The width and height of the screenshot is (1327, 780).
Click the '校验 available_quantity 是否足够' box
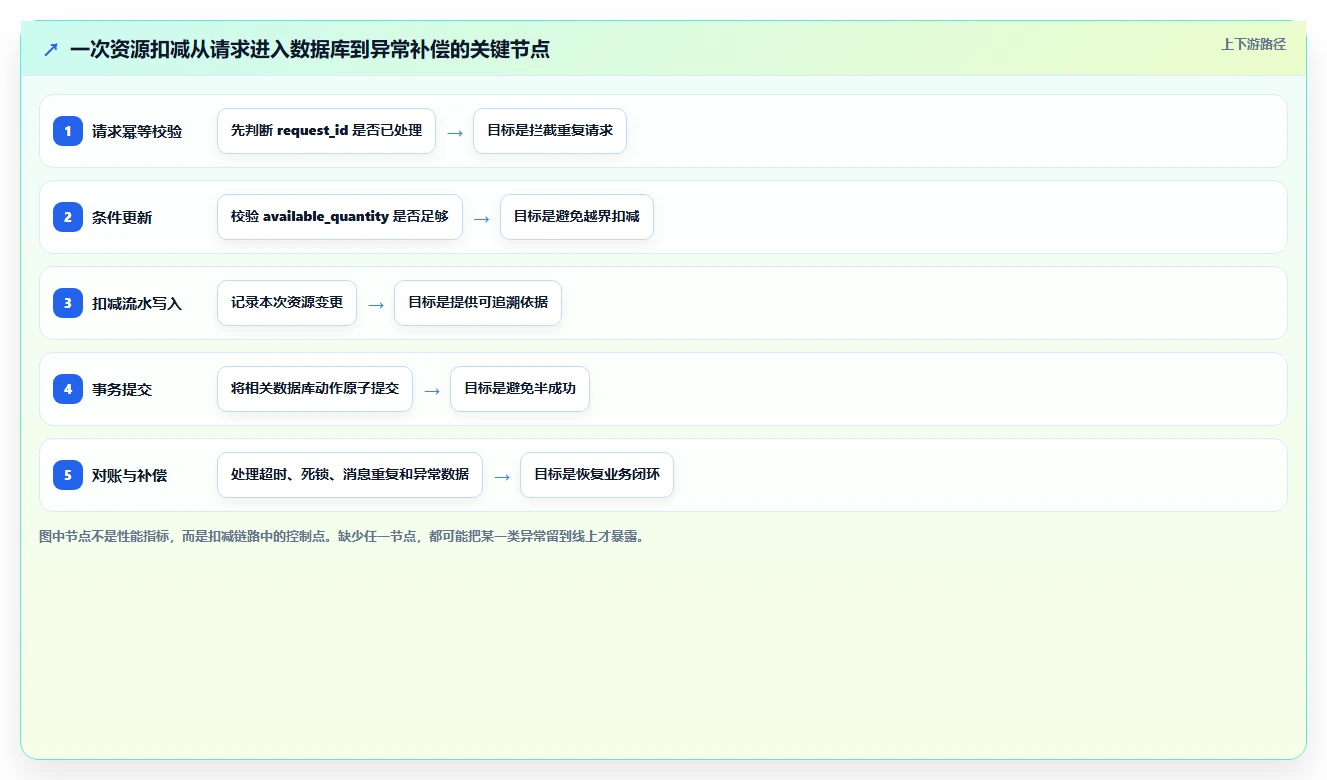340,217
